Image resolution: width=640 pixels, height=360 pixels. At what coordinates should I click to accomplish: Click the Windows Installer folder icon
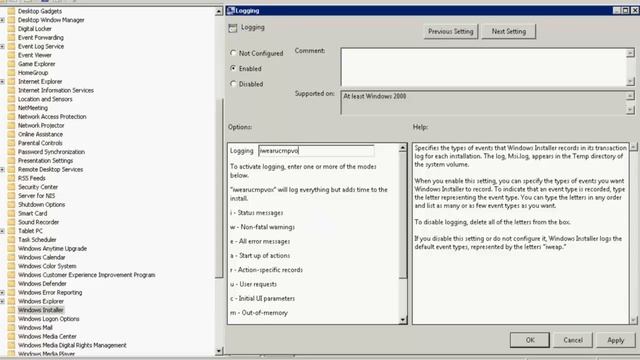tap(11, 310)
